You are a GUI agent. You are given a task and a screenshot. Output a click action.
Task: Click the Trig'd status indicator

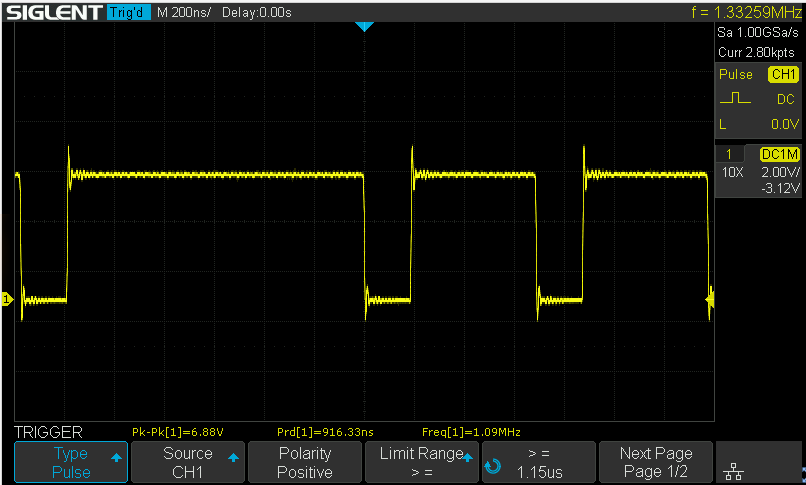(x=130, y=12)
